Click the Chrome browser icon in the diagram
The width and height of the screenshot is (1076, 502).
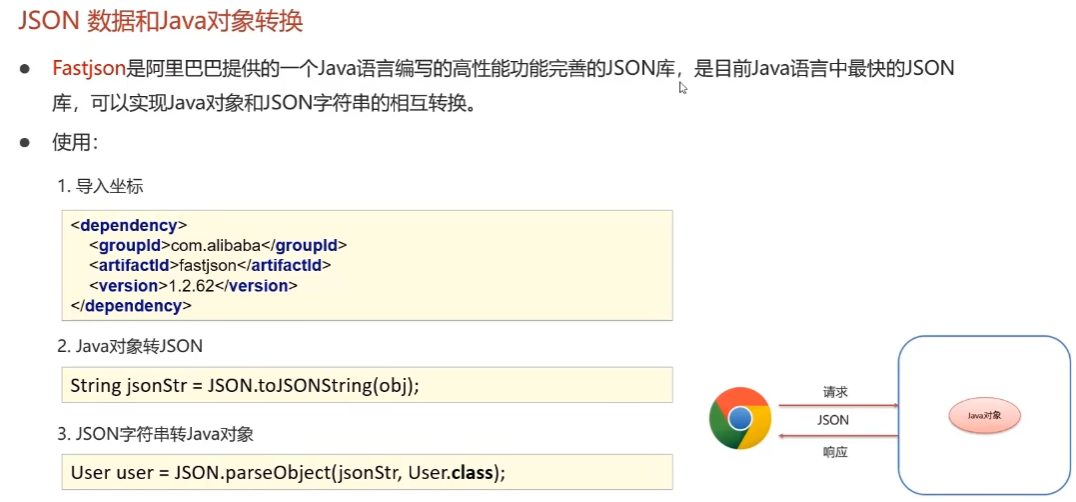[740, 418]
